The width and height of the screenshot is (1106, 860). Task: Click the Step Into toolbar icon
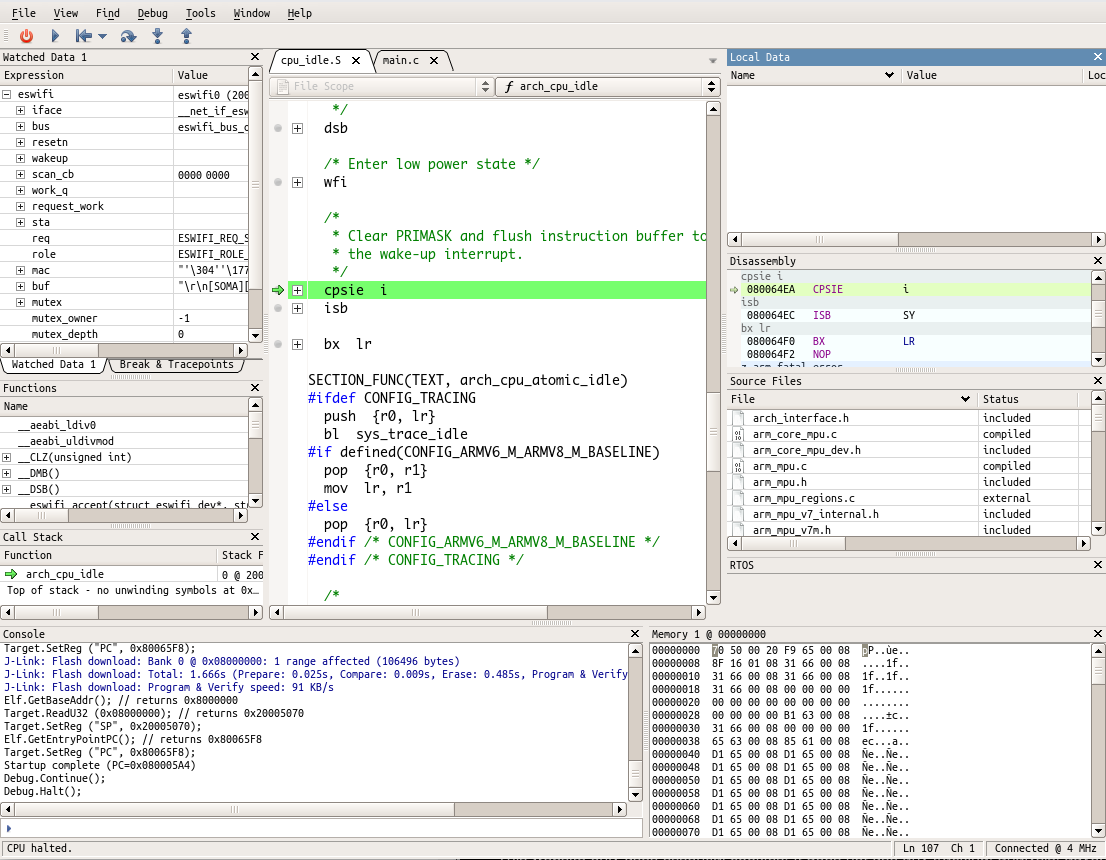pos(157,35)
